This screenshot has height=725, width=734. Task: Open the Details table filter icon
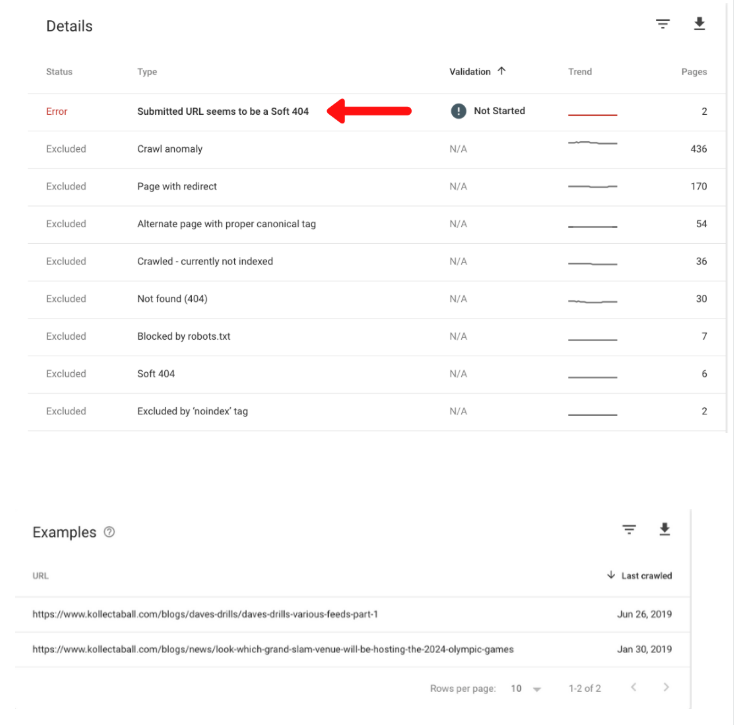click(x=662, y=24)
